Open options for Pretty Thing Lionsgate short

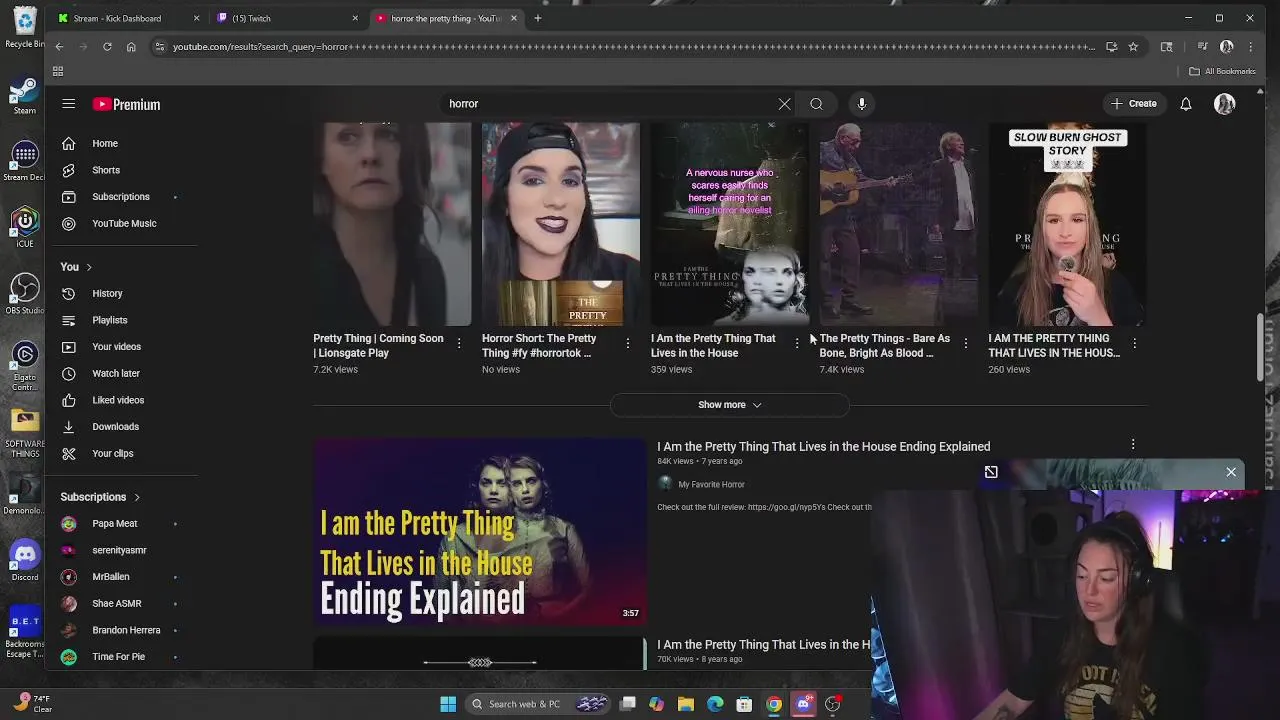click(459, 343)
